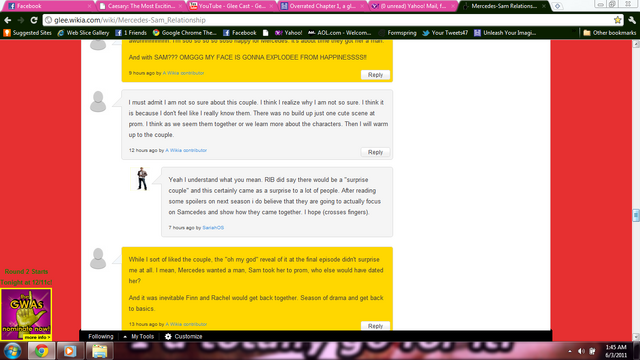The image size is (640, 360).
Task: Click the avatar beside the 12 hours ago comment
Action: pos(98,102)
